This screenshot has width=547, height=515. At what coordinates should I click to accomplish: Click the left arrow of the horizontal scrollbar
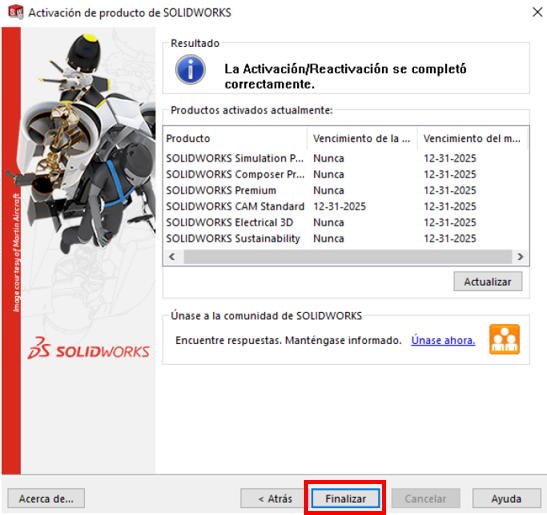(172, 257)
